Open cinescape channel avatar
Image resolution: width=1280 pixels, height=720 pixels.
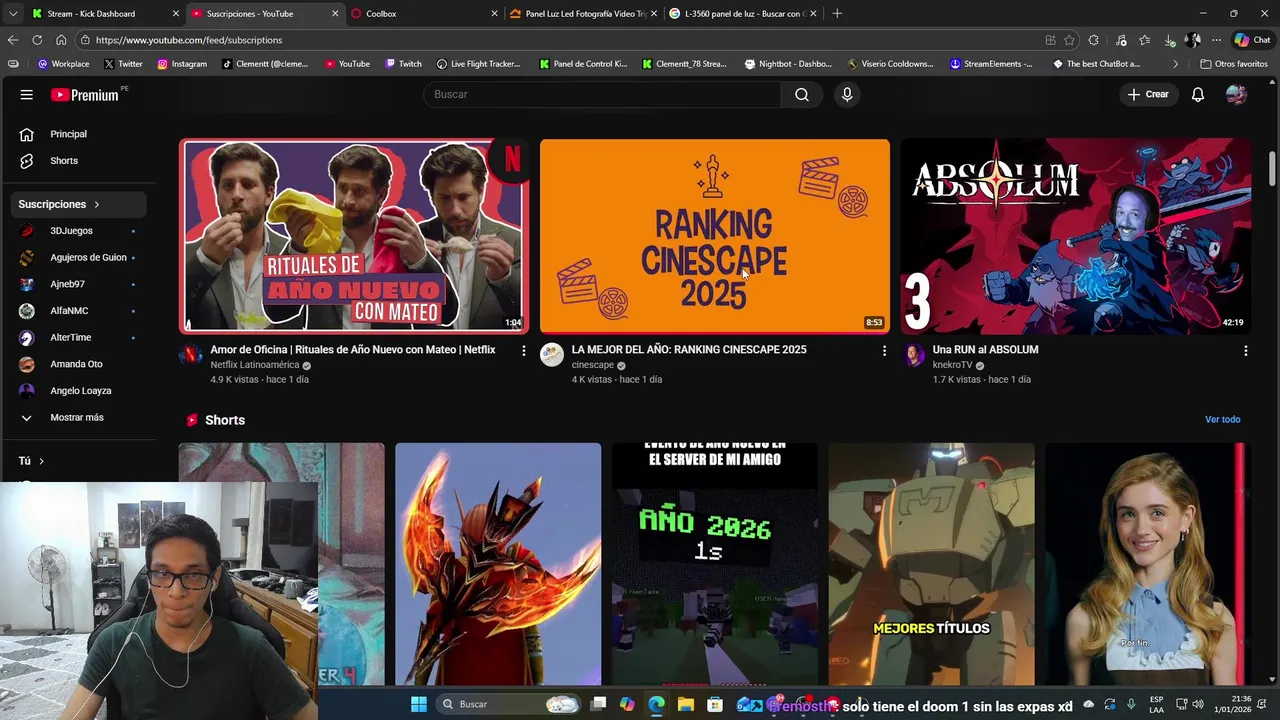[x=552, y=355]
